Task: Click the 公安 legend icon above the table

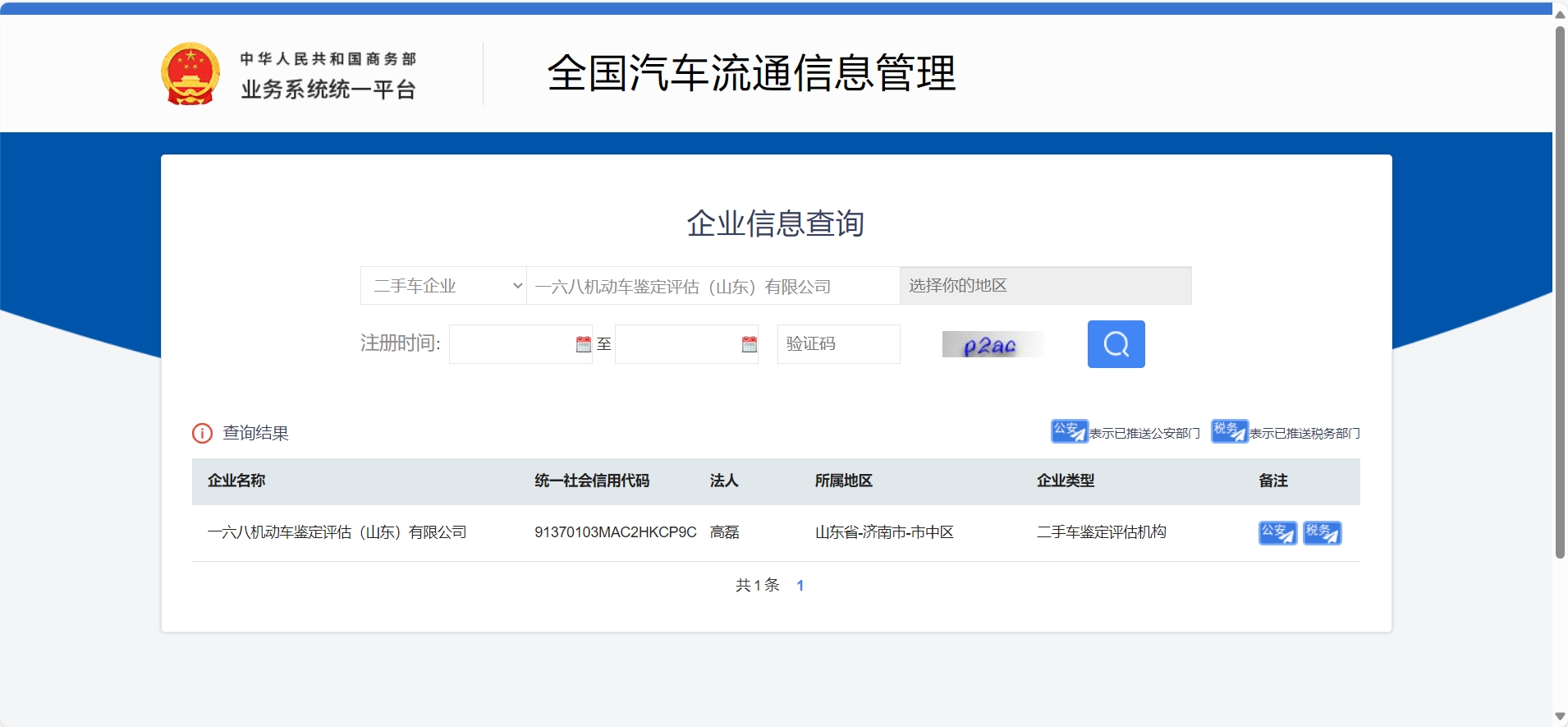Action: coord(1069,431)
